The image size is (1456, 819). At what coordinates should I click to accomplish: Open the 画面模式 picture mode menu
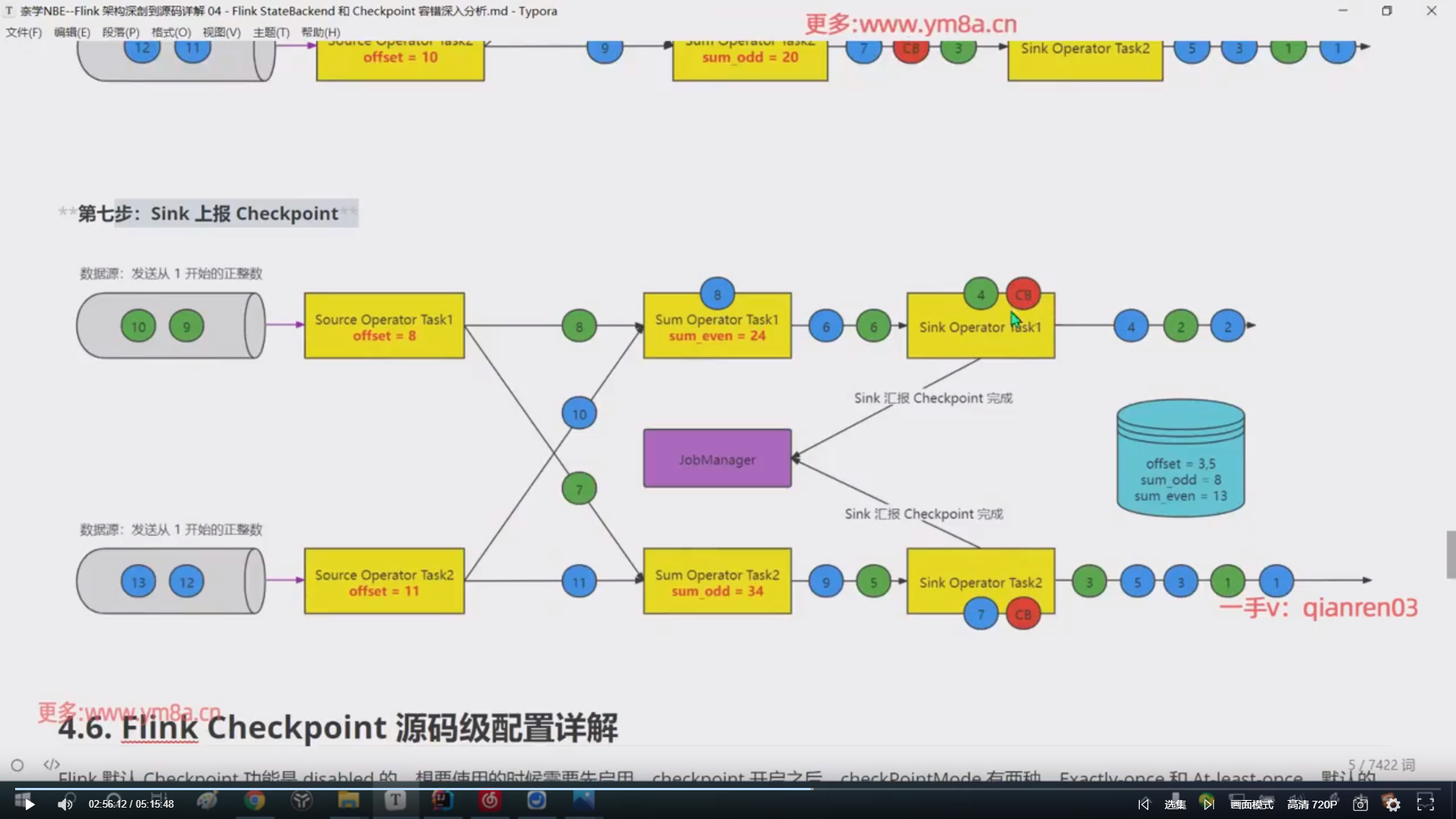tap(1251, 804)
